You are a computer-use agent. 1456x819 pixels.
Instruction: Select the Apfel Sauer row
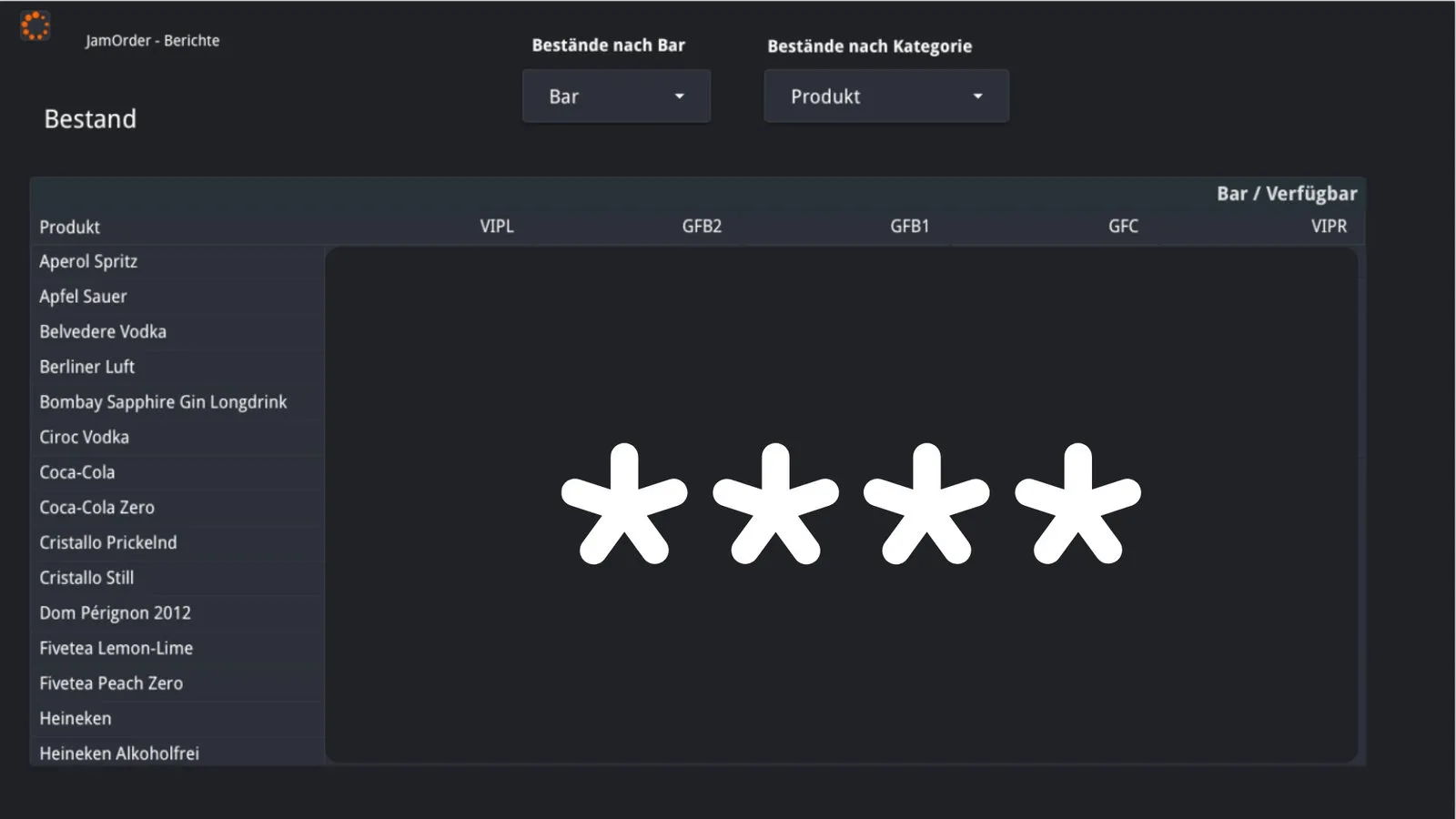[x=177, y=297]
